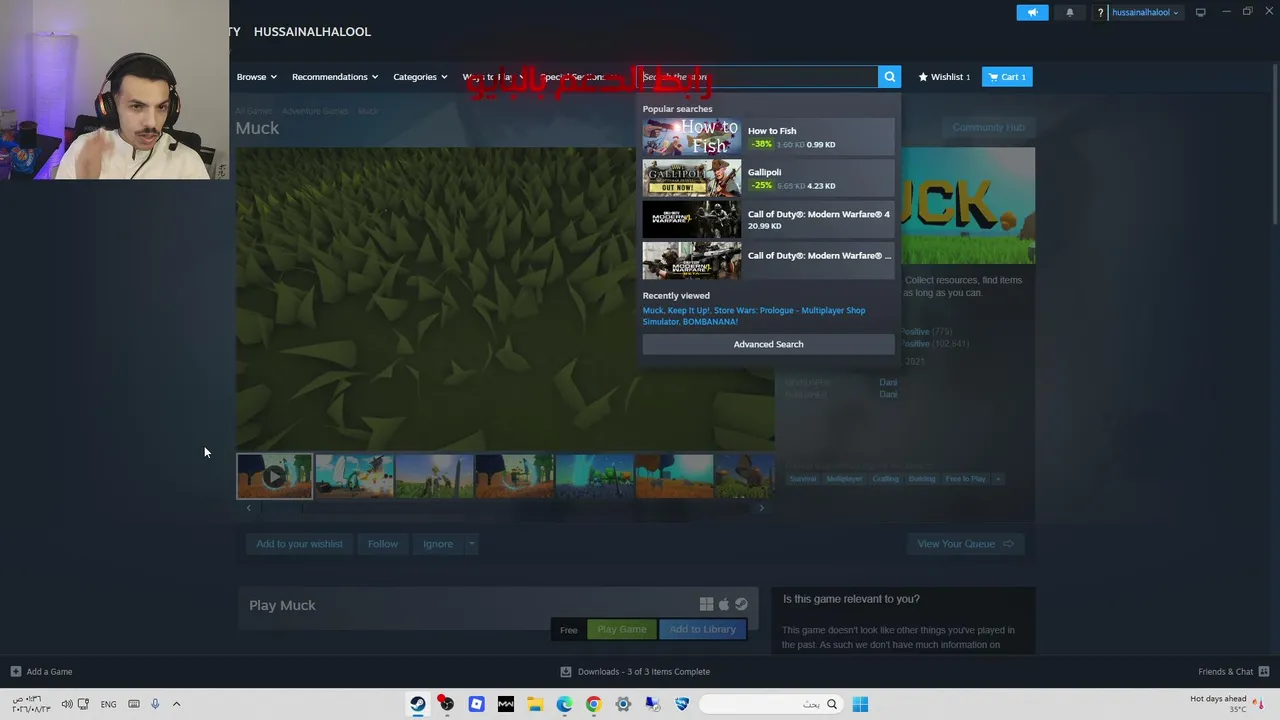Click Add to Library button
This screenshot has height=720, width=1280.
[702, 629]
